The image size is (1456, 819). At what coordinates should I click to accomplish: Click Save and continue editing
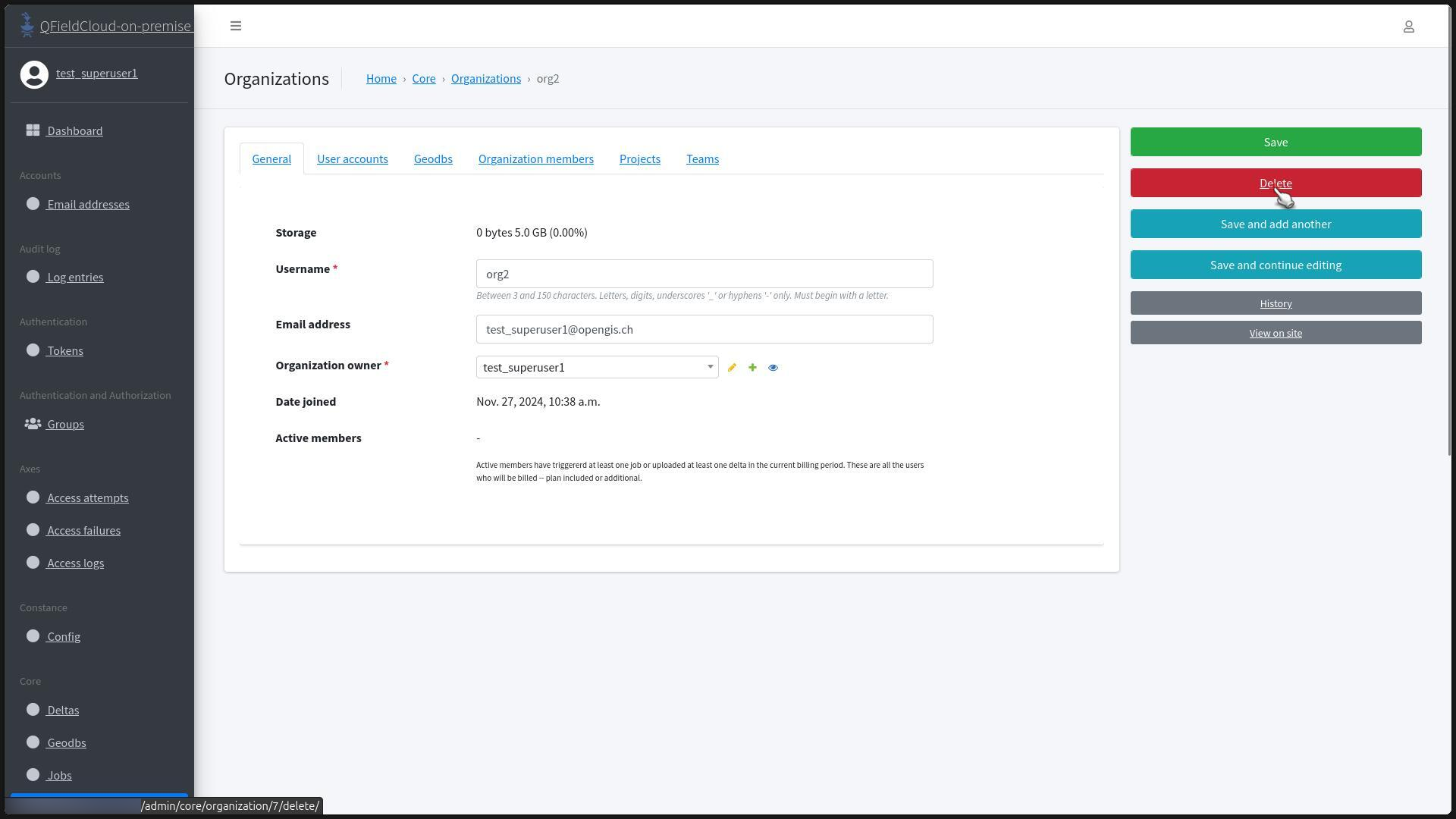point(1275,265)
